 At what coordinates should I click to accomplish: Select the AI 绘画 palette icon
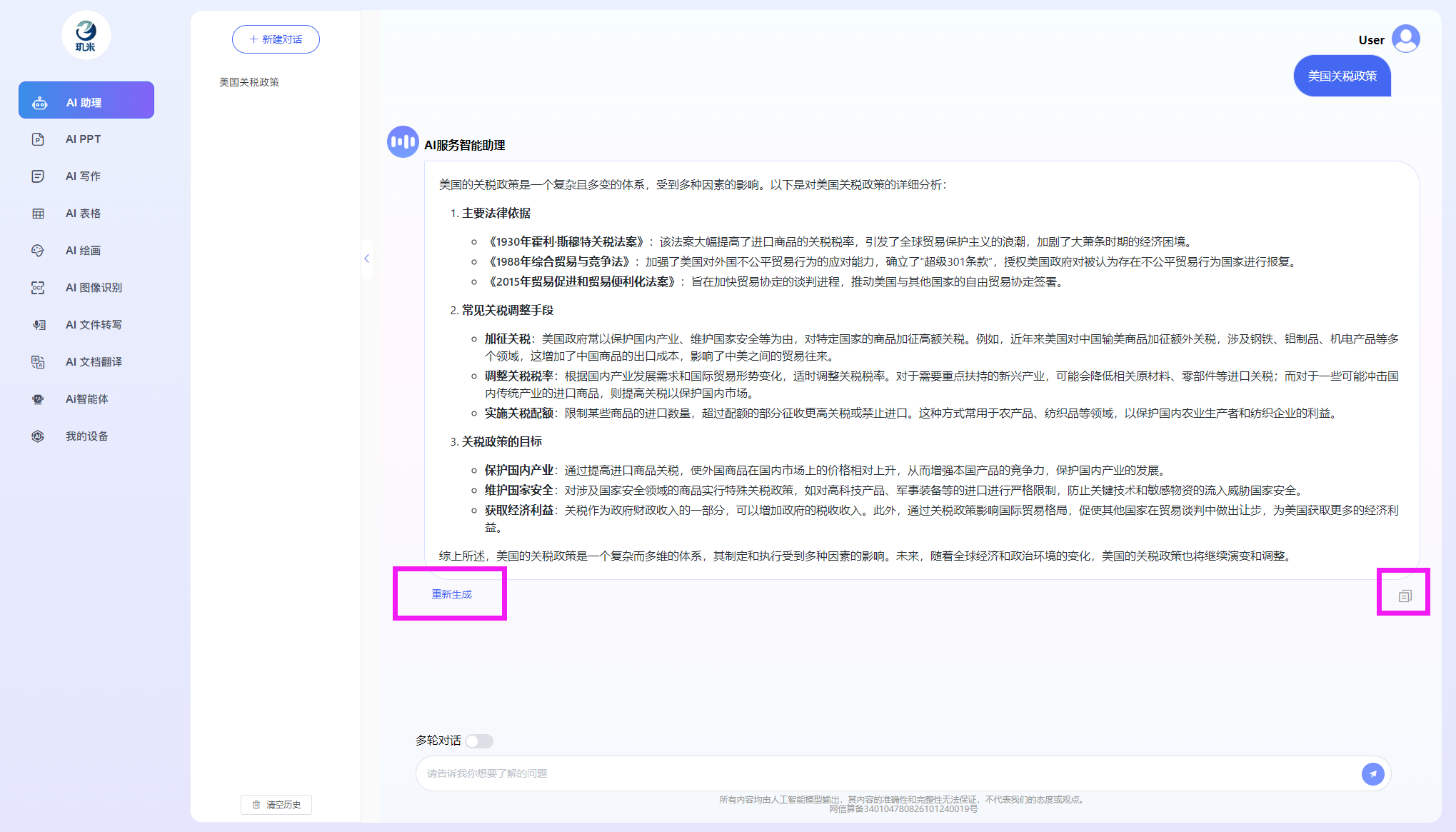point(39,251)
